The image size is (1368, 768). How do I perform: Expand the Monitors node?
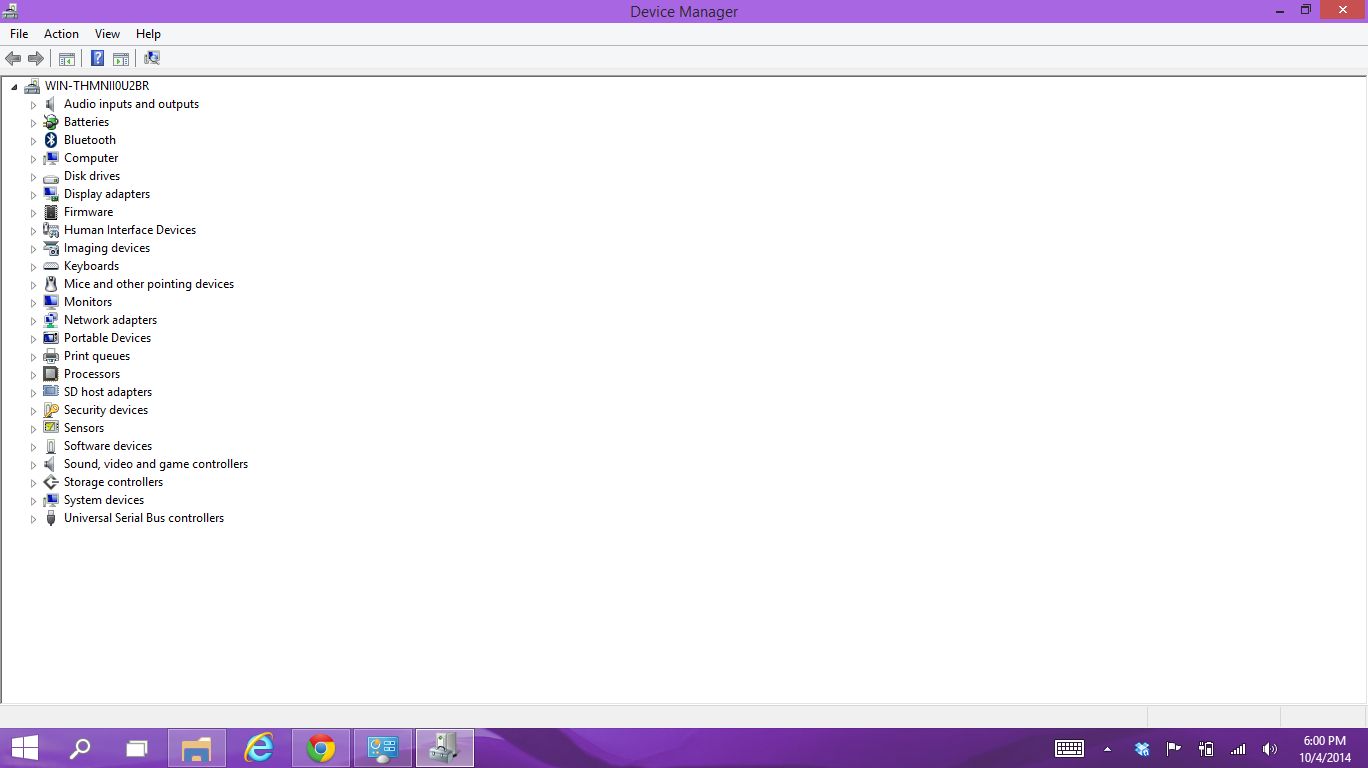point(33,303)
